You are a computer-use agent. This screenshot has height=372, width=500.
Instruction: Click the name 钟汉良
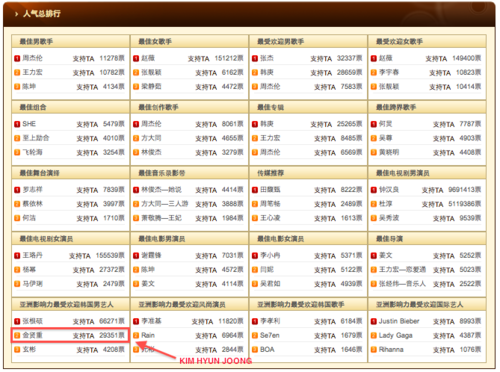point(389,190)
